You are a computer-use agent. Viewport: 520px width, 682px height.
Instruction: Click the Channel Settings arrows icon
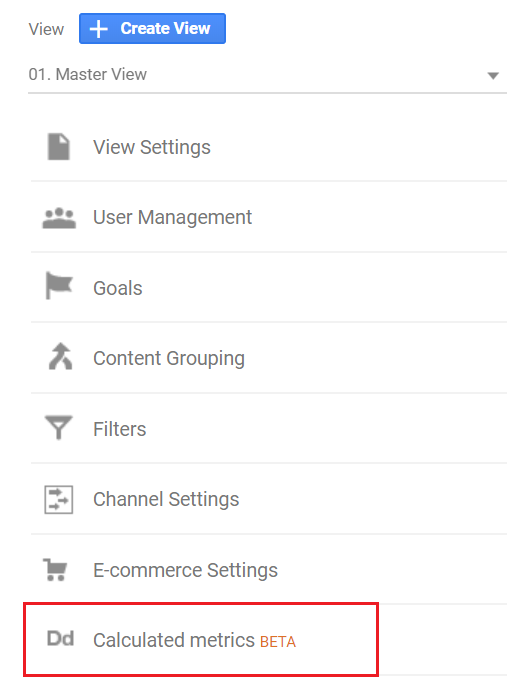pyautogui.click(x=59, y=499)
